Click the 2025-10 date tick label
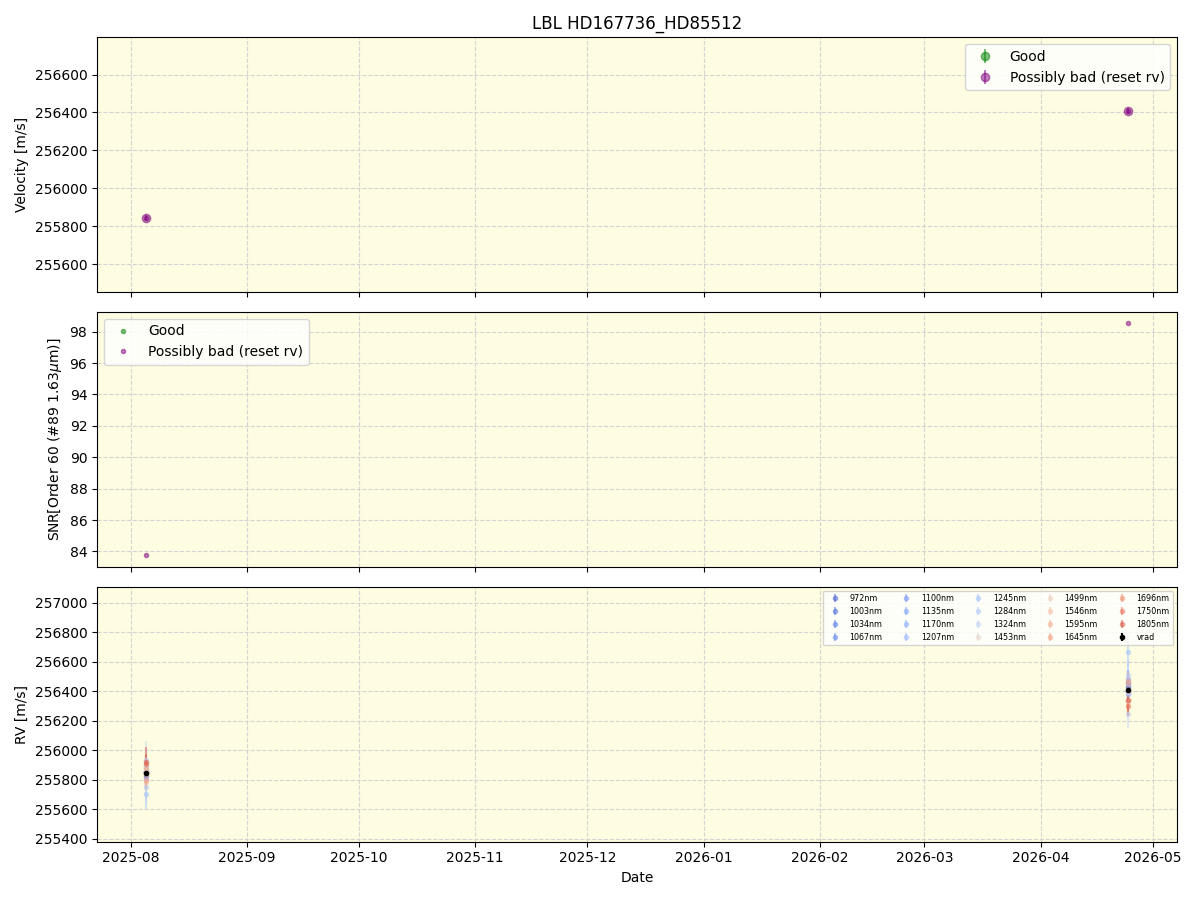This screenshot has width=1200, height=900. pos(359,857)
